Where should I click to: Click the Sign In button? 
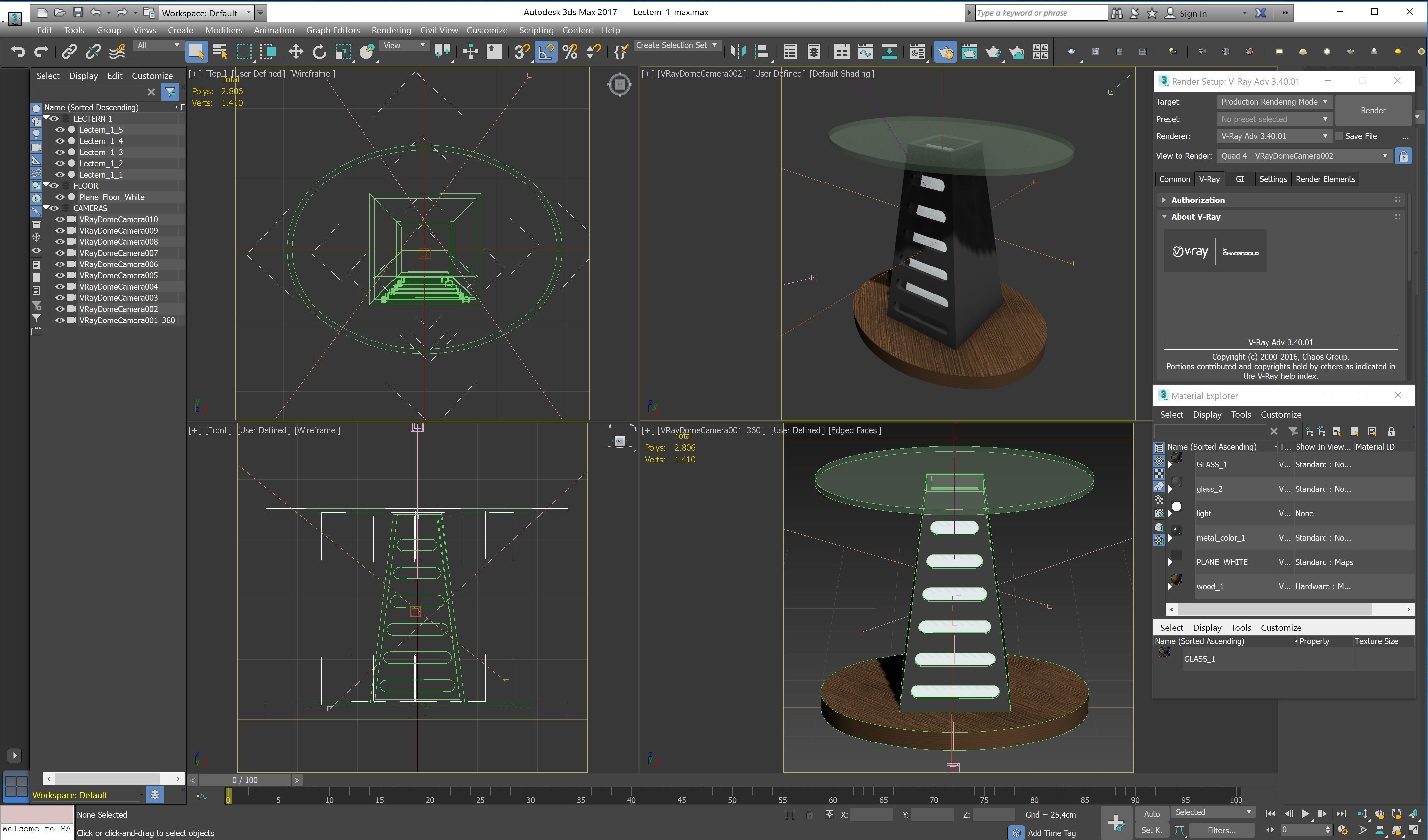pos(1192,13)
